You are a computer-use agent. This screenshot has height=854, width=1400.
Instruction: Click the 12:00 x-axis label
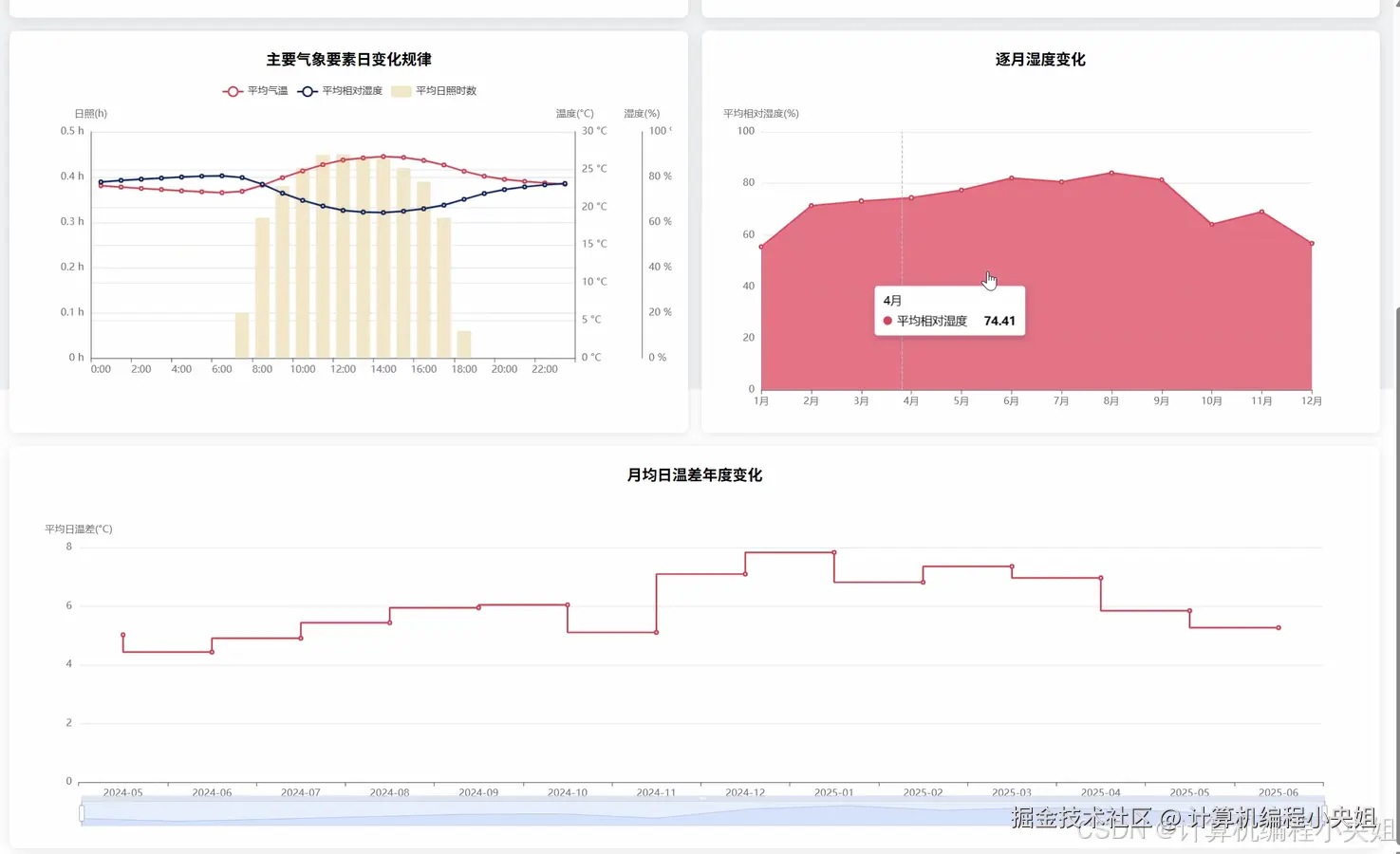coord(343,369)
